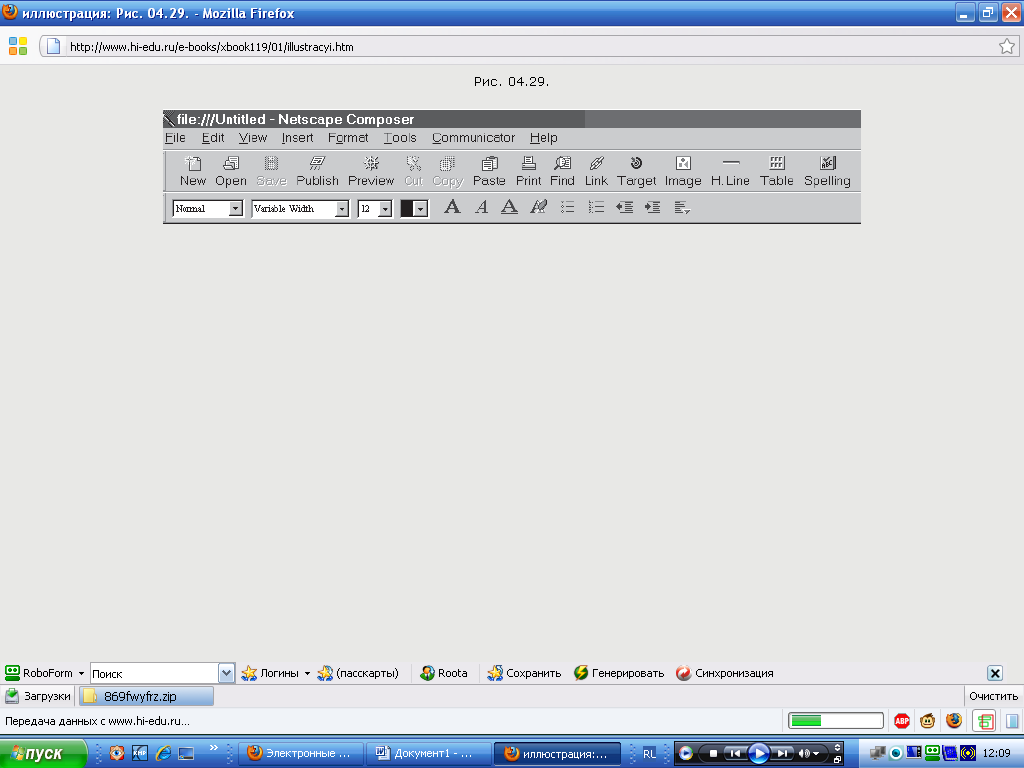Click the Underline A formatting icon

coord(509,208)
